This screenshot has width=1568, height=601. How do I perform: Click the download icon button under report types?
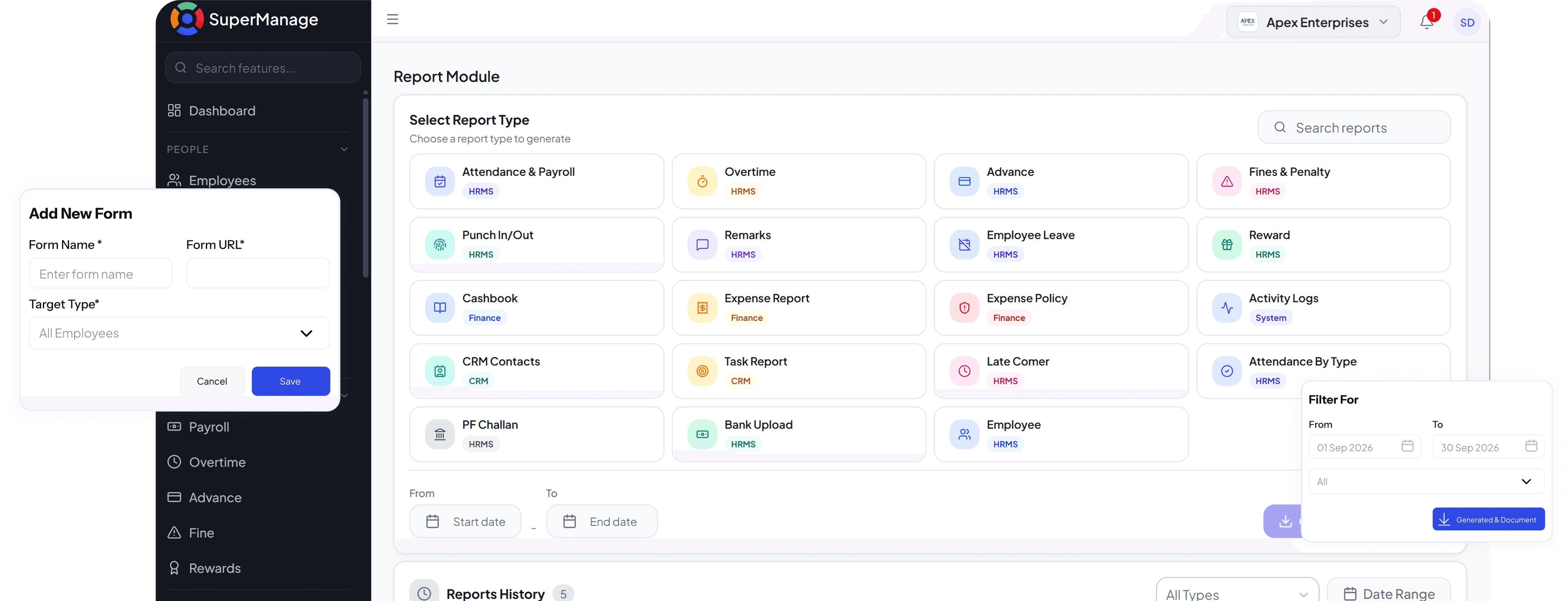click(1284, 521)
